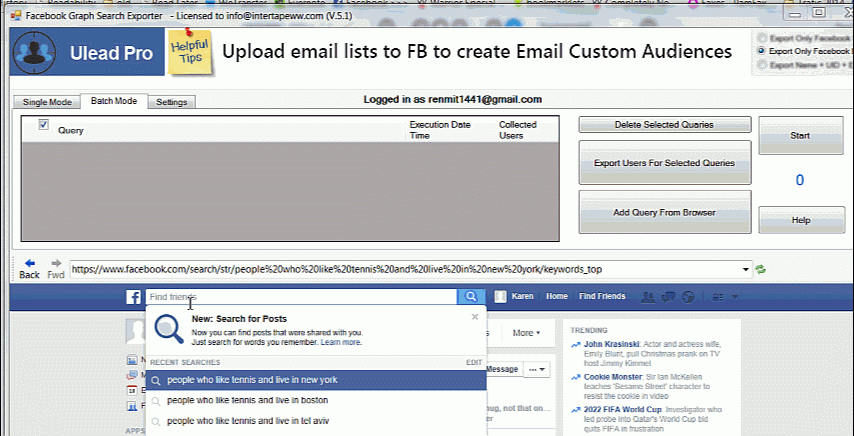Open Facebook notifications globe icon

coord(689,297)
